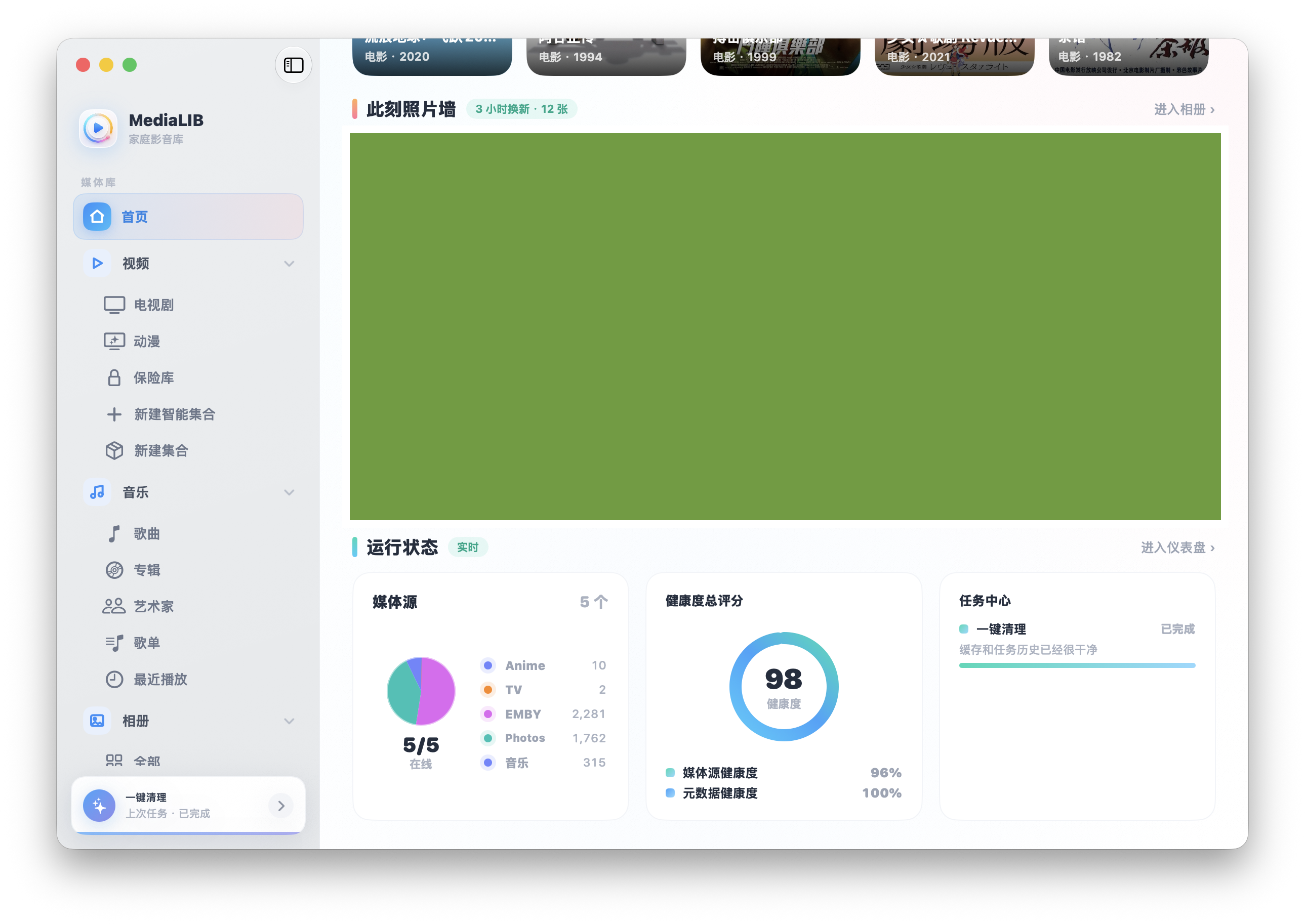Viewport: 1305px width, 924px height.
Task: Click the lock icon for 保险库
Action: pos(114,378)
